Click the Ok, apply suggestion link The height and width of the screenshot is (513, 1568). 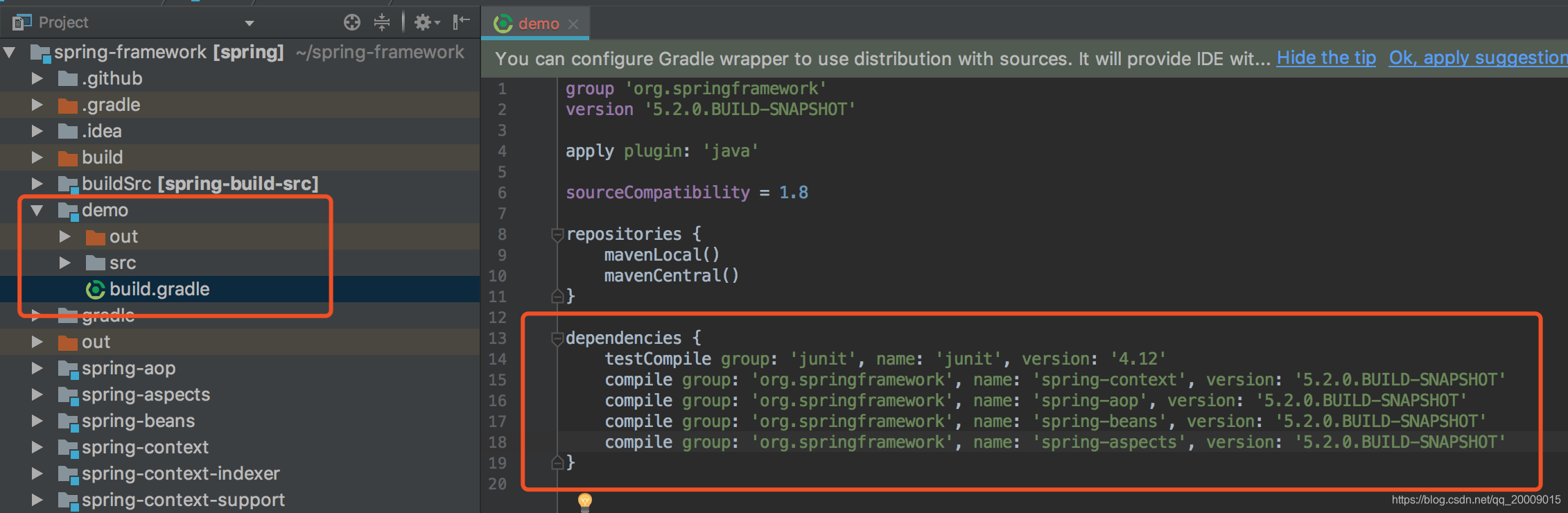(1478, 58)
